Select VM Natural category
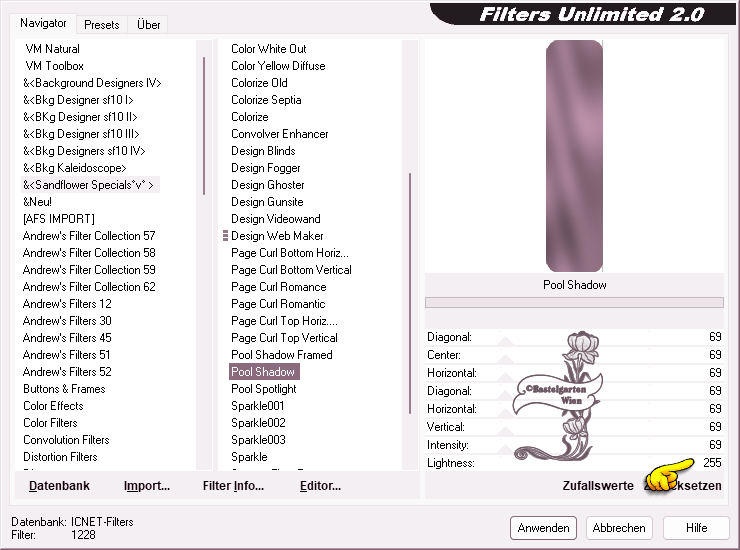 (52, 49)
